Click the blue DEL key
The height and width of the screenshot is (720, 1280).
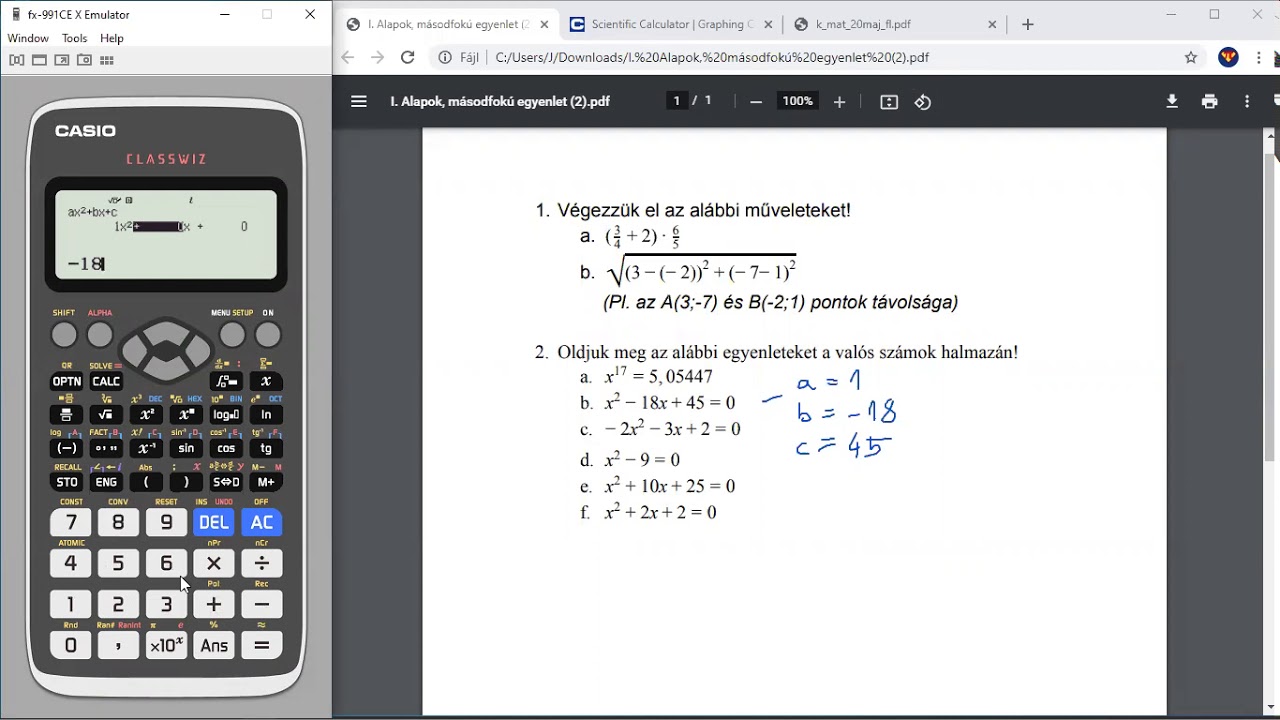214,522
